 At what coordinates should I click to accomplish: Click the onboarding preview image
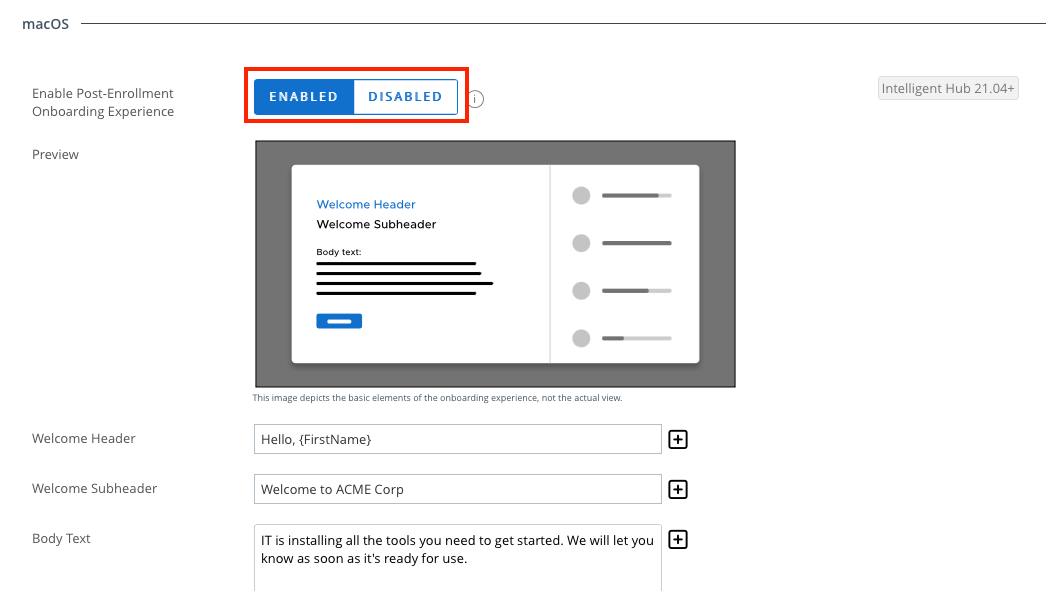pyautogui.click(x=495, y=263)
